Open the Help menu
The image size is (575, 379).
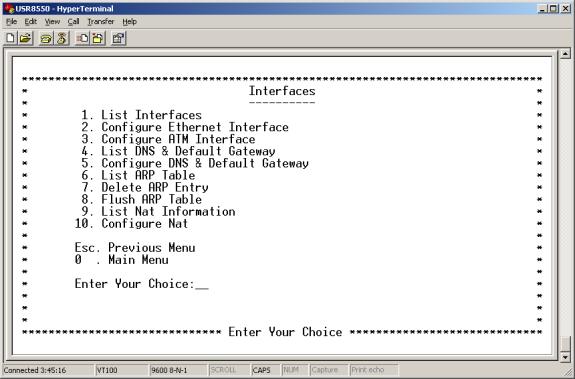click(x=129, y=22)
